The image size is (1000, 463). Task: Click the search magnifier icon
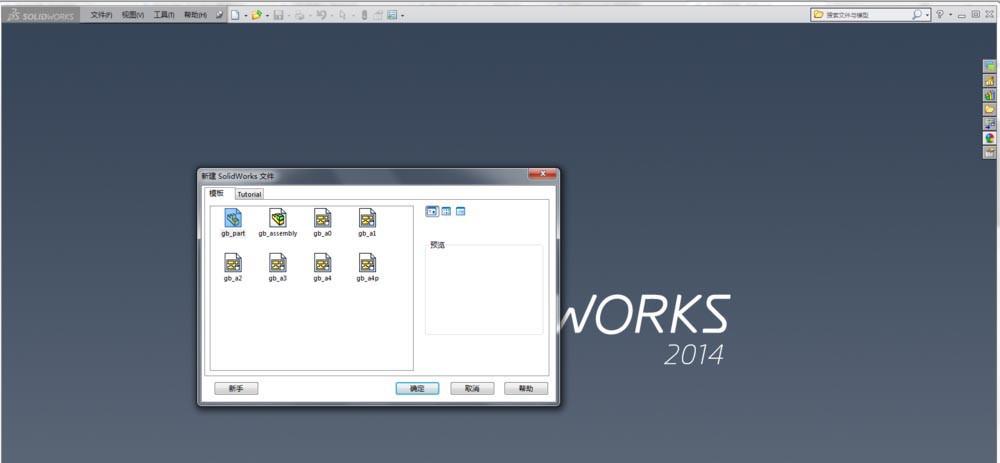click(917, 14)
